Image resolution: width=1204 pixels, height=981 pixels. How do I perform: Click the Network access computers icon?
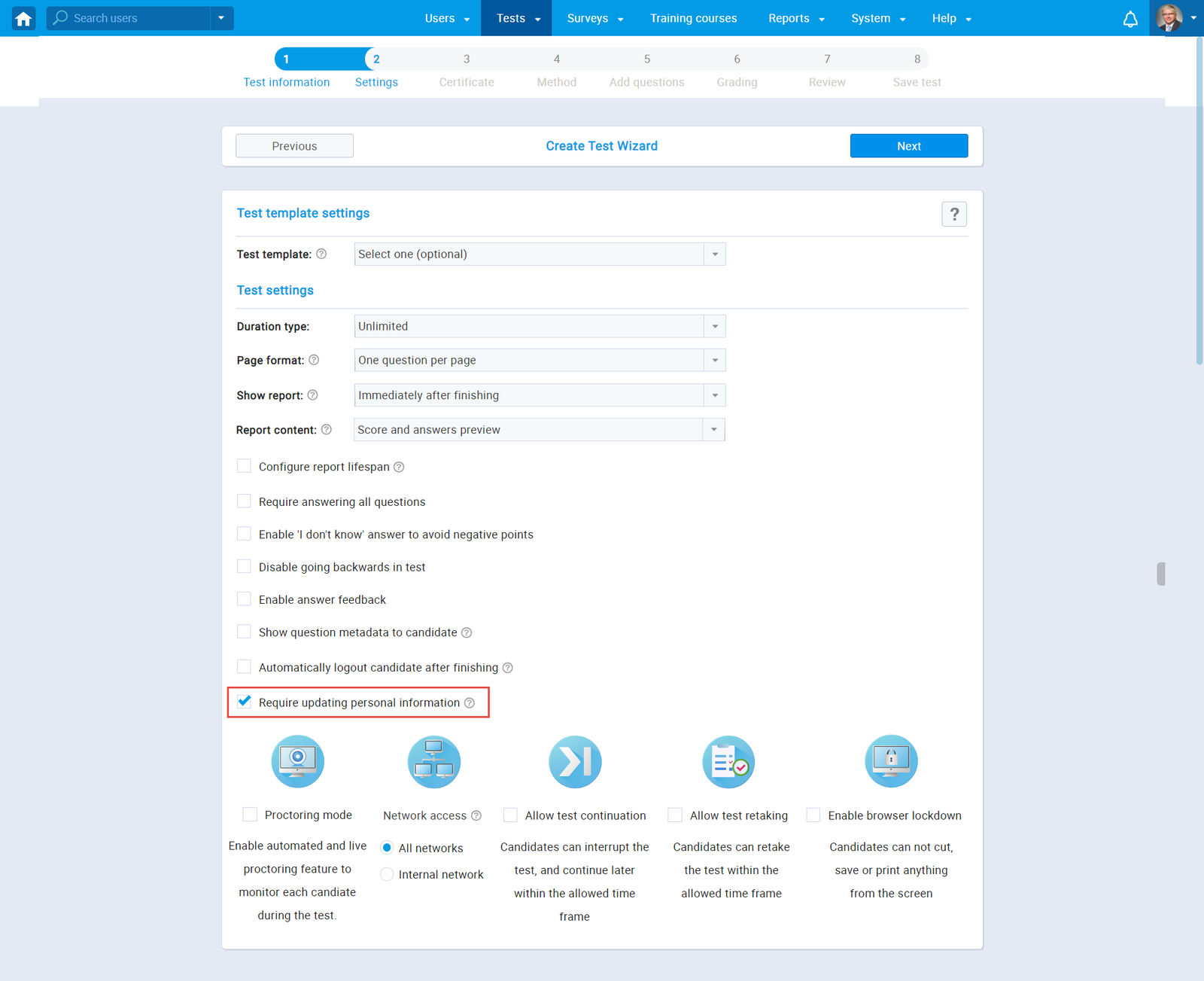click(x=434, y=761)
